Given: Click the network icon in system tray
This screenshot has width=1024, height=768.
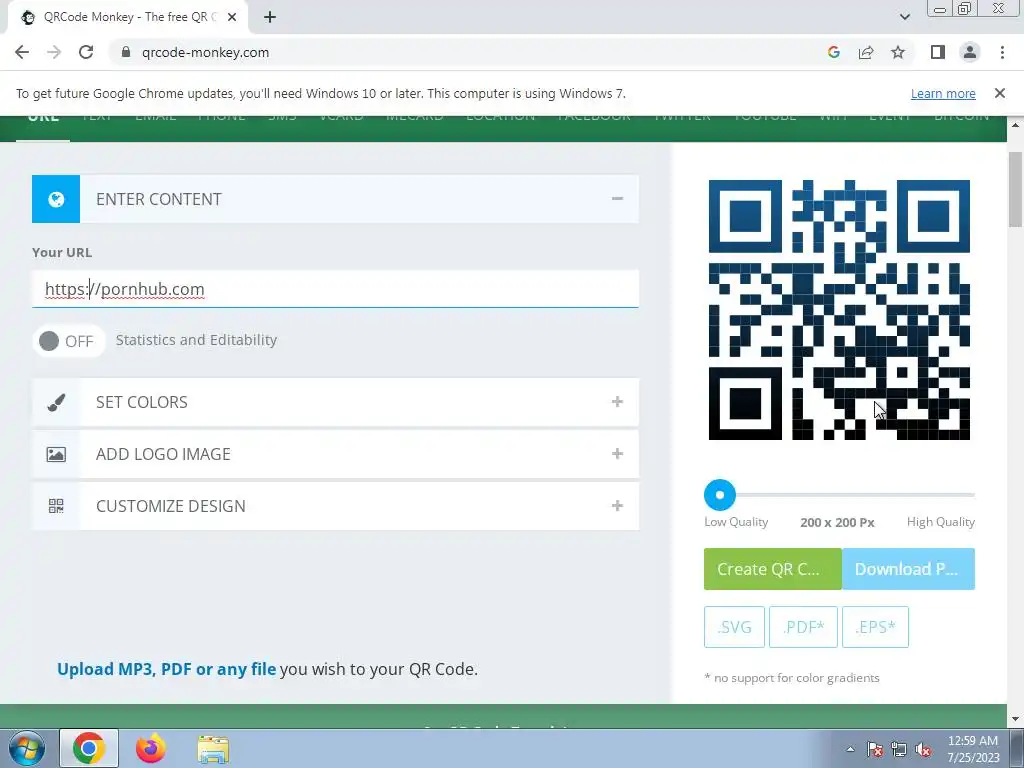Looking at the screenshot, I should 899,750.
